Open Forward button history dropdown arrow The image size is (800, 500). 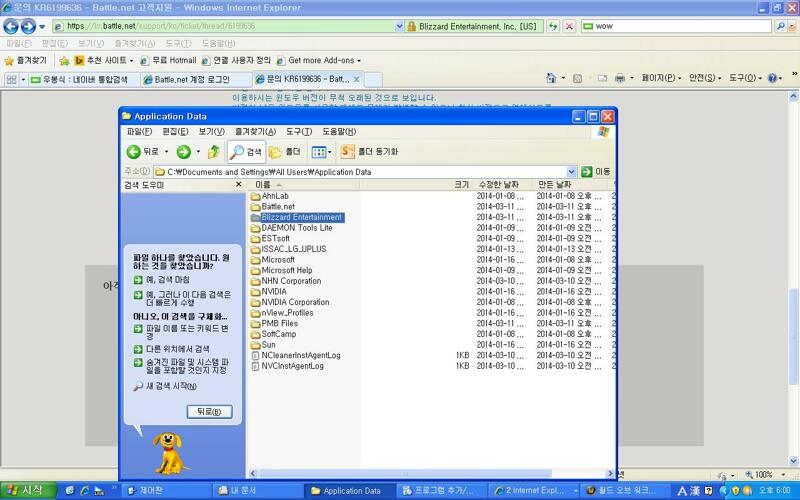[x=198, y=152]
